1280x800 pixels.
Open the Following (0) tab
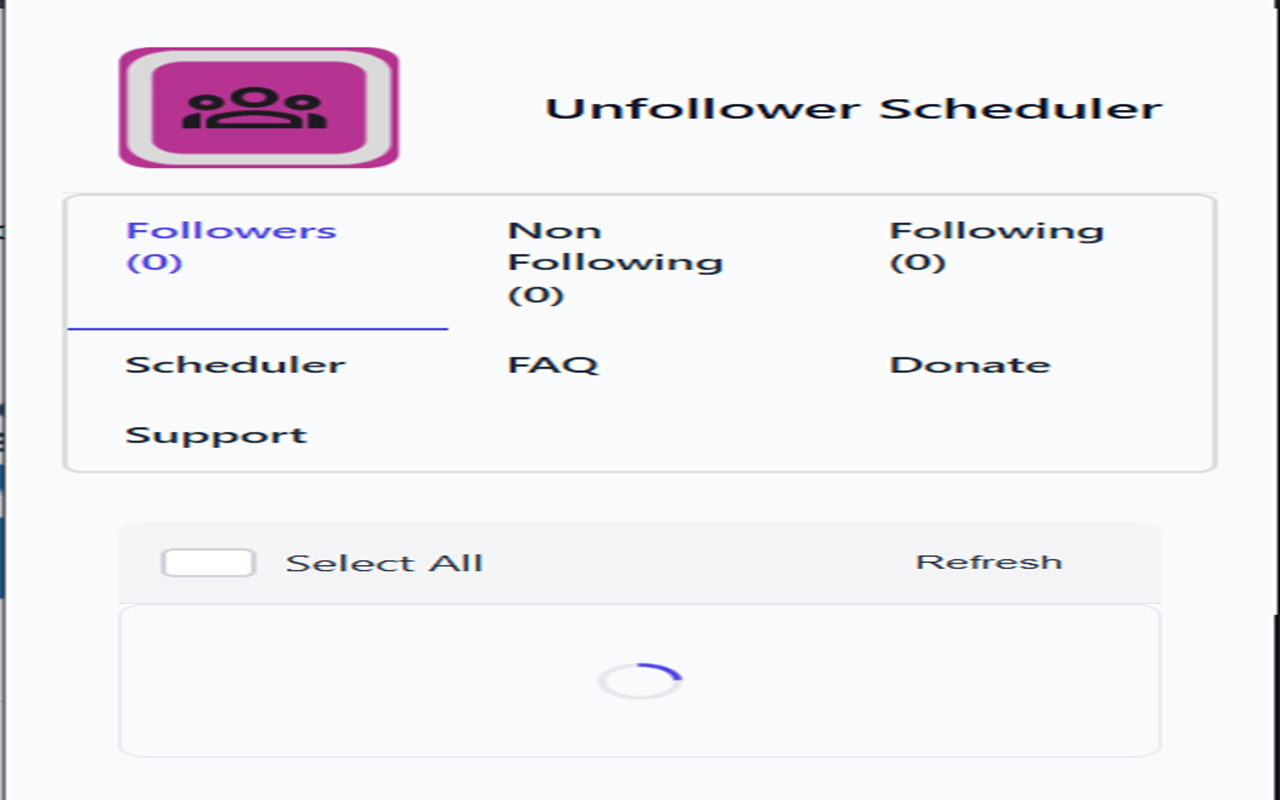point(995,245)
